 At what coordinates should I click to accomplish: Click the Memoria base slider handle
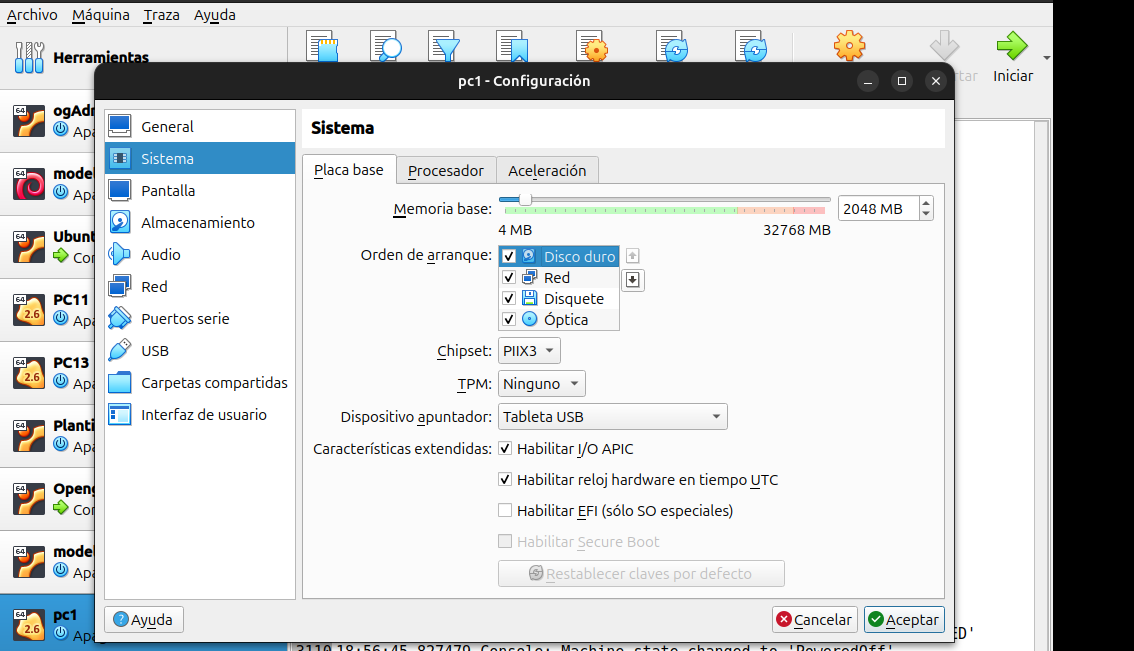(525, 200)
